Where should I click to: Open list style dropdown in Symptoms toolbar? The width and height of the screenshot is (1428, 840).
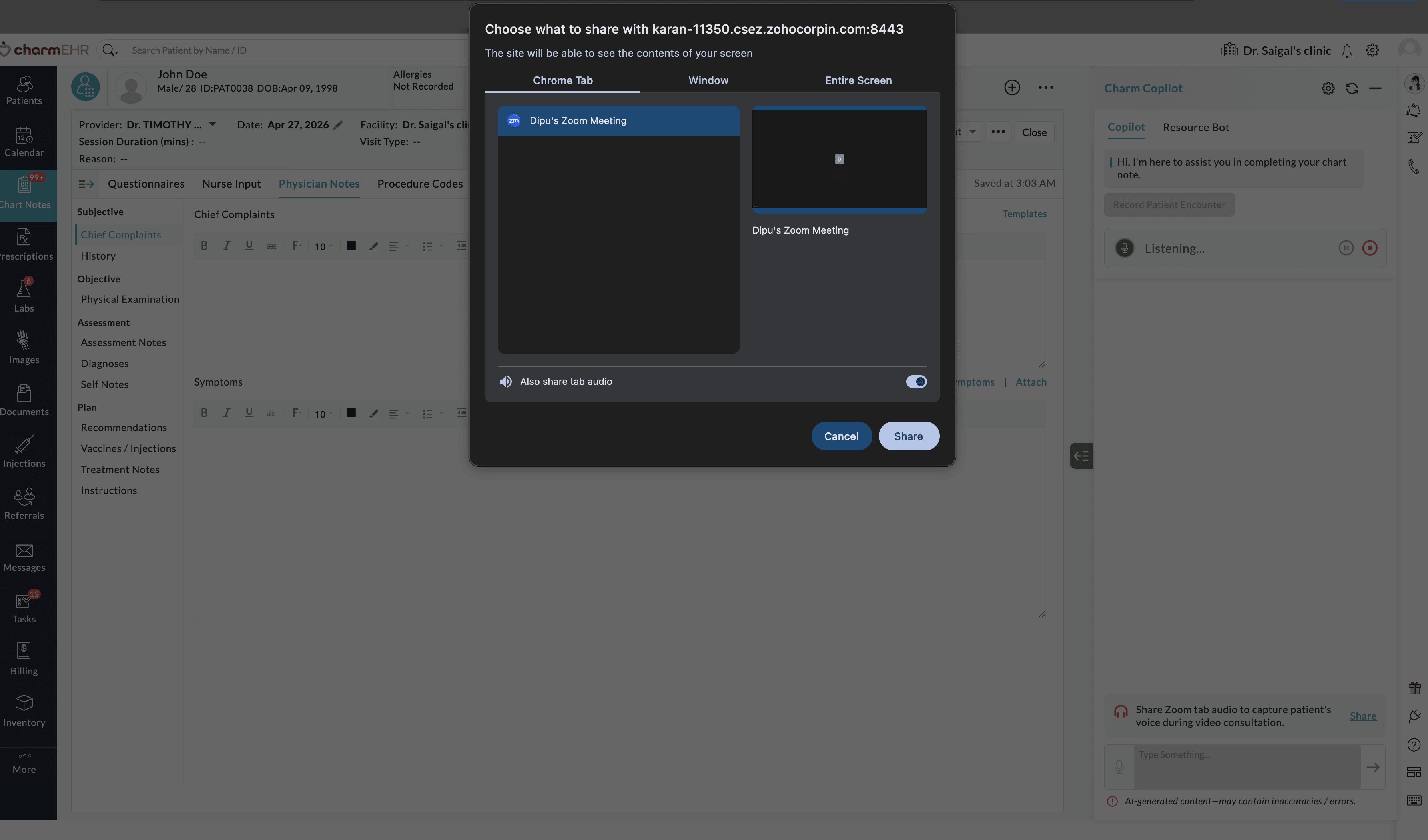click(x=432, y=414)
